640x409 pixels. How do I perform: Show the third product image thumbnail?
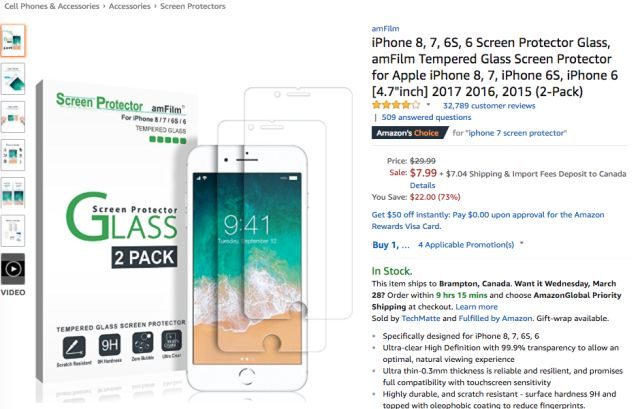coord(13,117)
